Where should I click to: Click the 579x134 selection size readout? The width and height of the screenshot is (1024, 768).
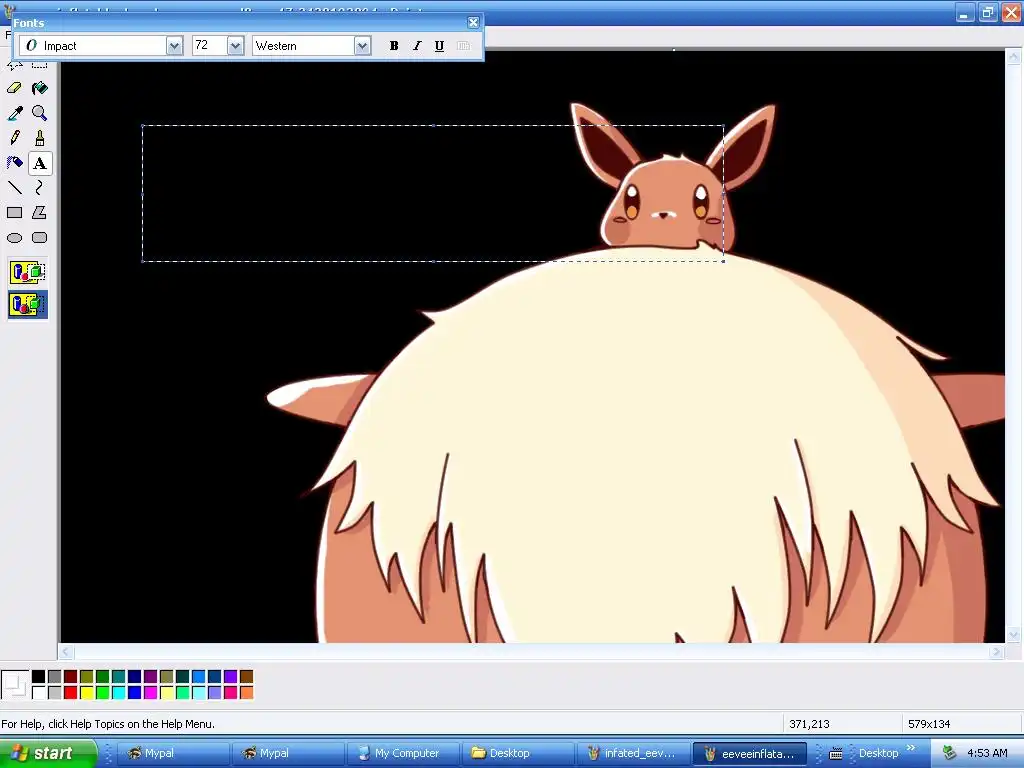[929, 724]
